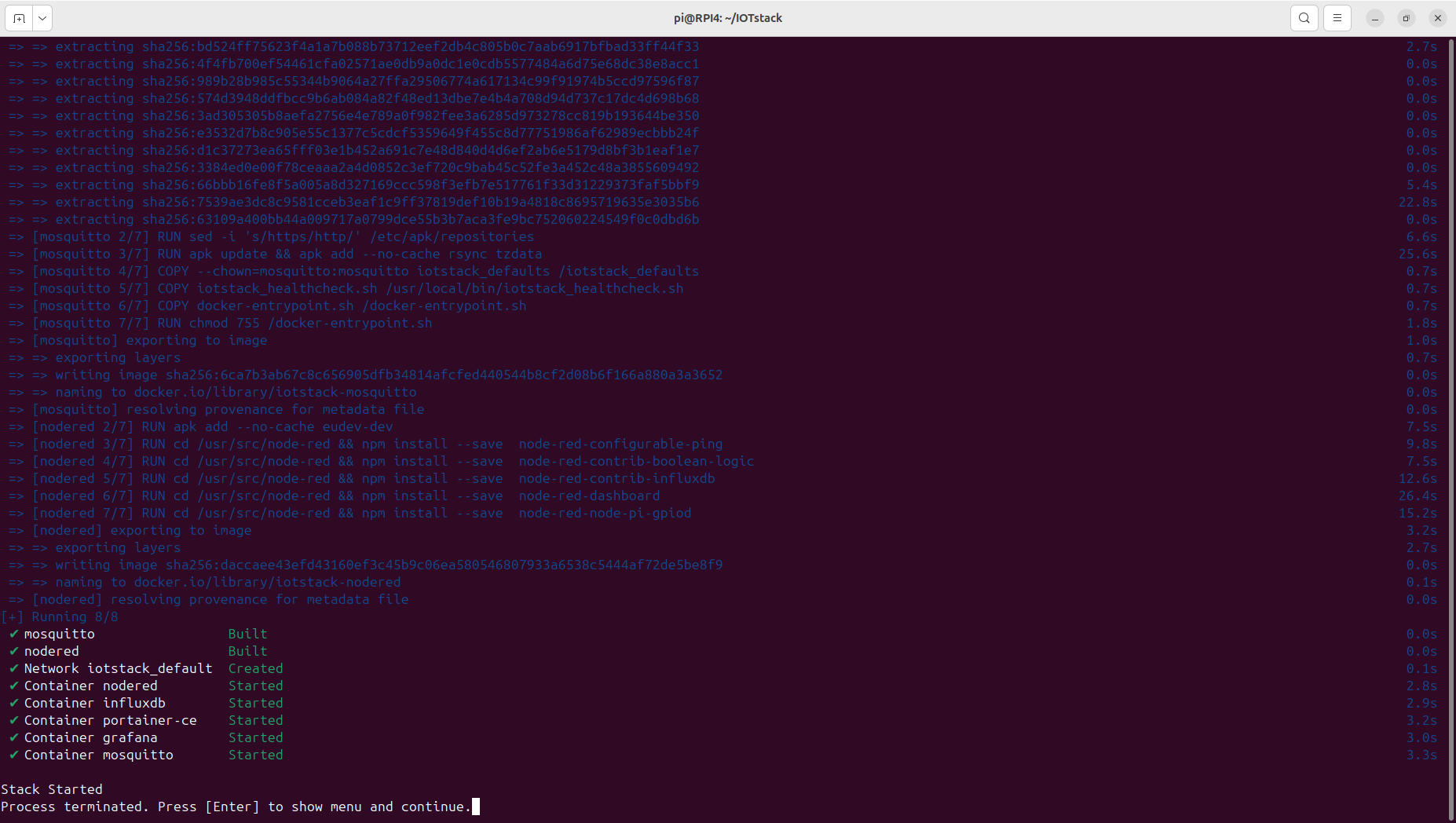The height and width of the screenshot is (823, 1456).
Task: Open a new terminal tab
Action: 20,18
